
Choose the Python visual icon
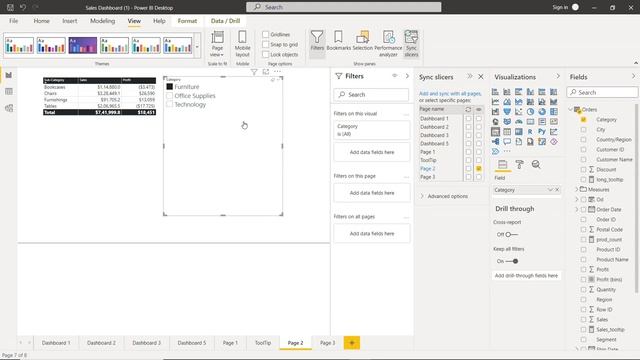click(542, 132)
